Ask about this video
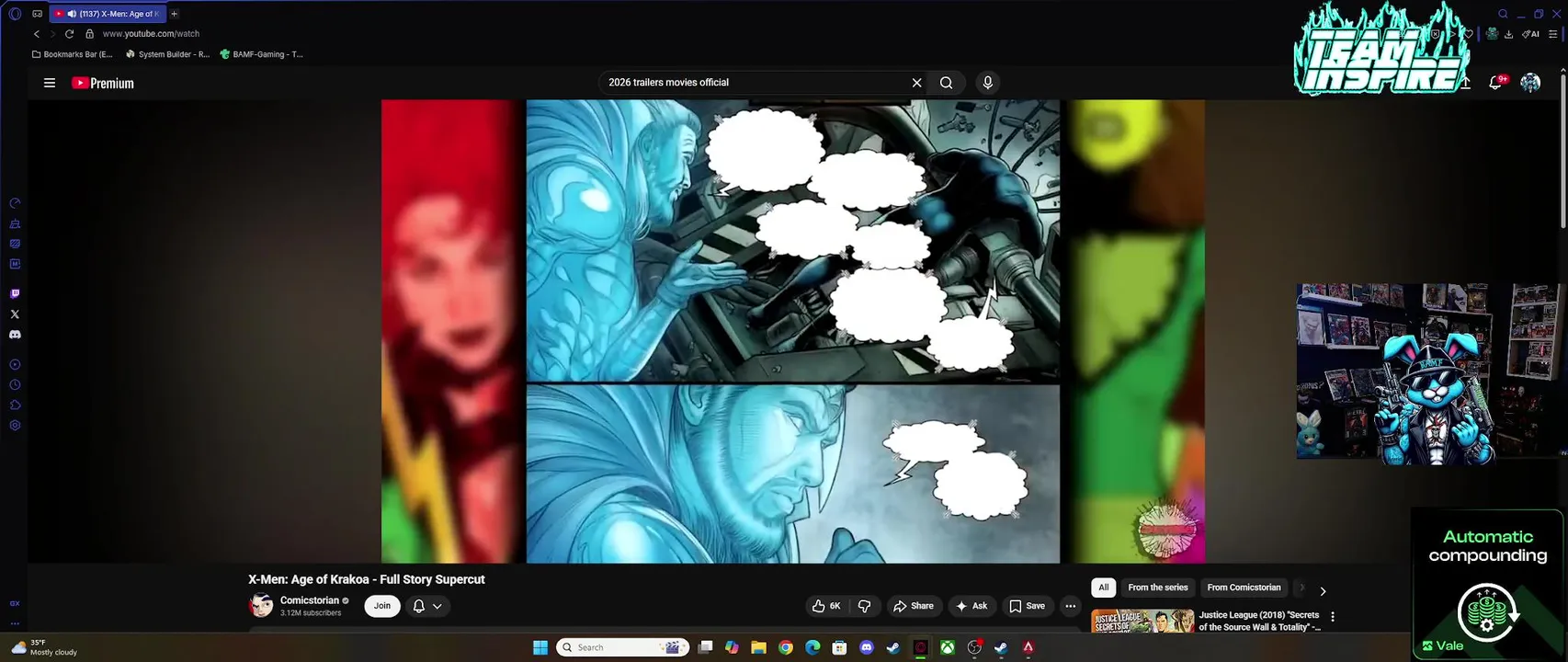The width and height of the screenshot is (1568, 662). pyautogui.click(x=971, y=606)
